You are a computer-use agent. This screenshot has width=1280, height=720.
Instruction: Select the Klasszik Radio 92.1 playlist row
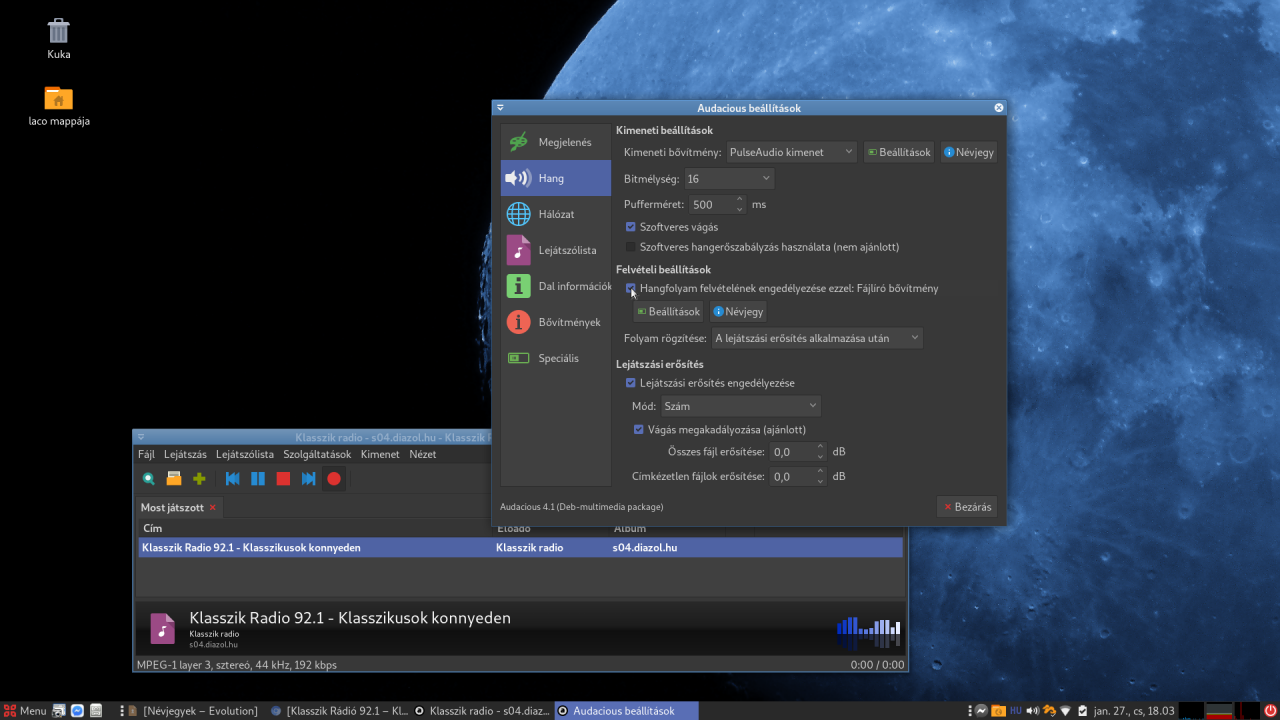[520, 548]
